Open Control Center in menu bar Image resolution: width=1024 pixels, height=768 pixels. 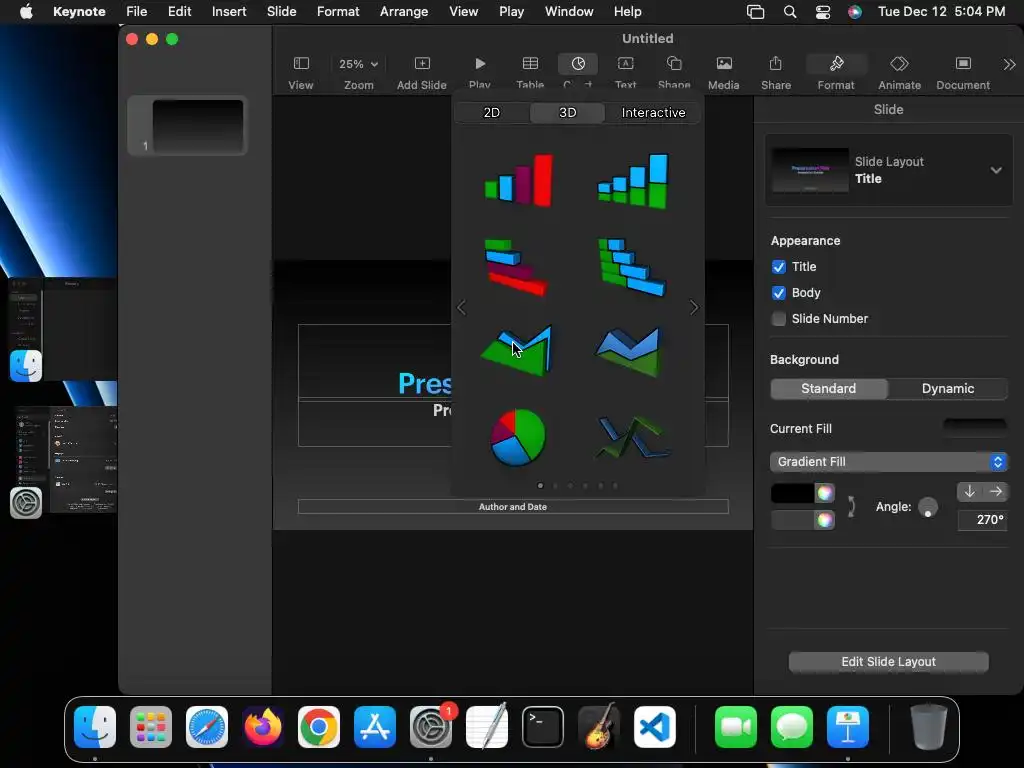823,12
